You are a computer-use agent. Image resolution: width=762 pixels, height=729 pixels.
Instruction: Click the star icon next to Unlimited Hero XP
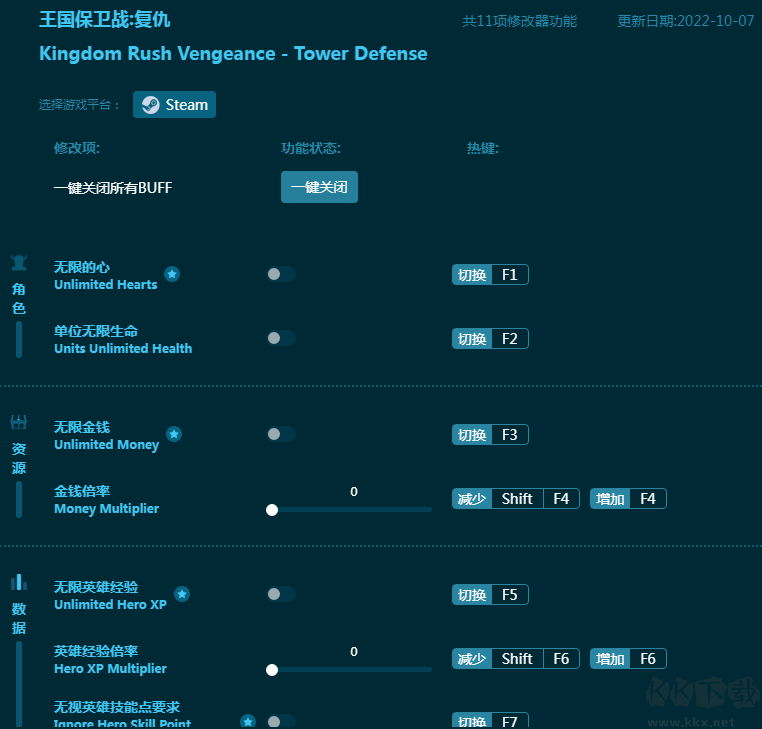tap(182, 594)
